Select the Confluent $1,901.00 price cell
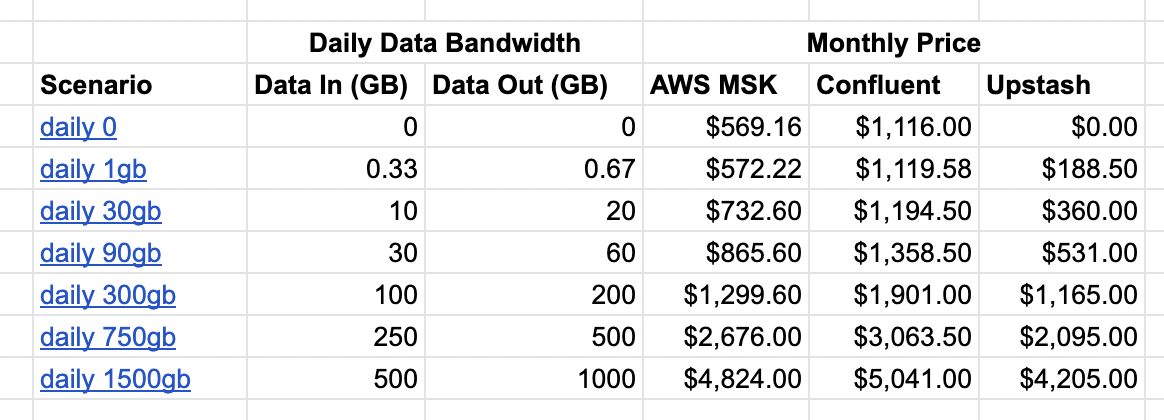The width and height of the screenshot is (1164, 420). click(912, 295)
